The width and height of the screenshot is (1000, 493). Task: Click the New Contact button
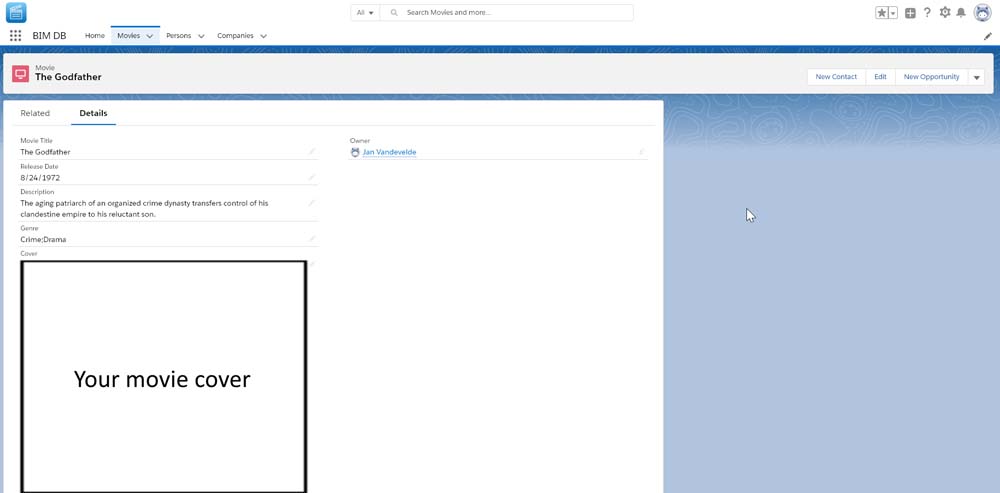(x=836, y=77)
